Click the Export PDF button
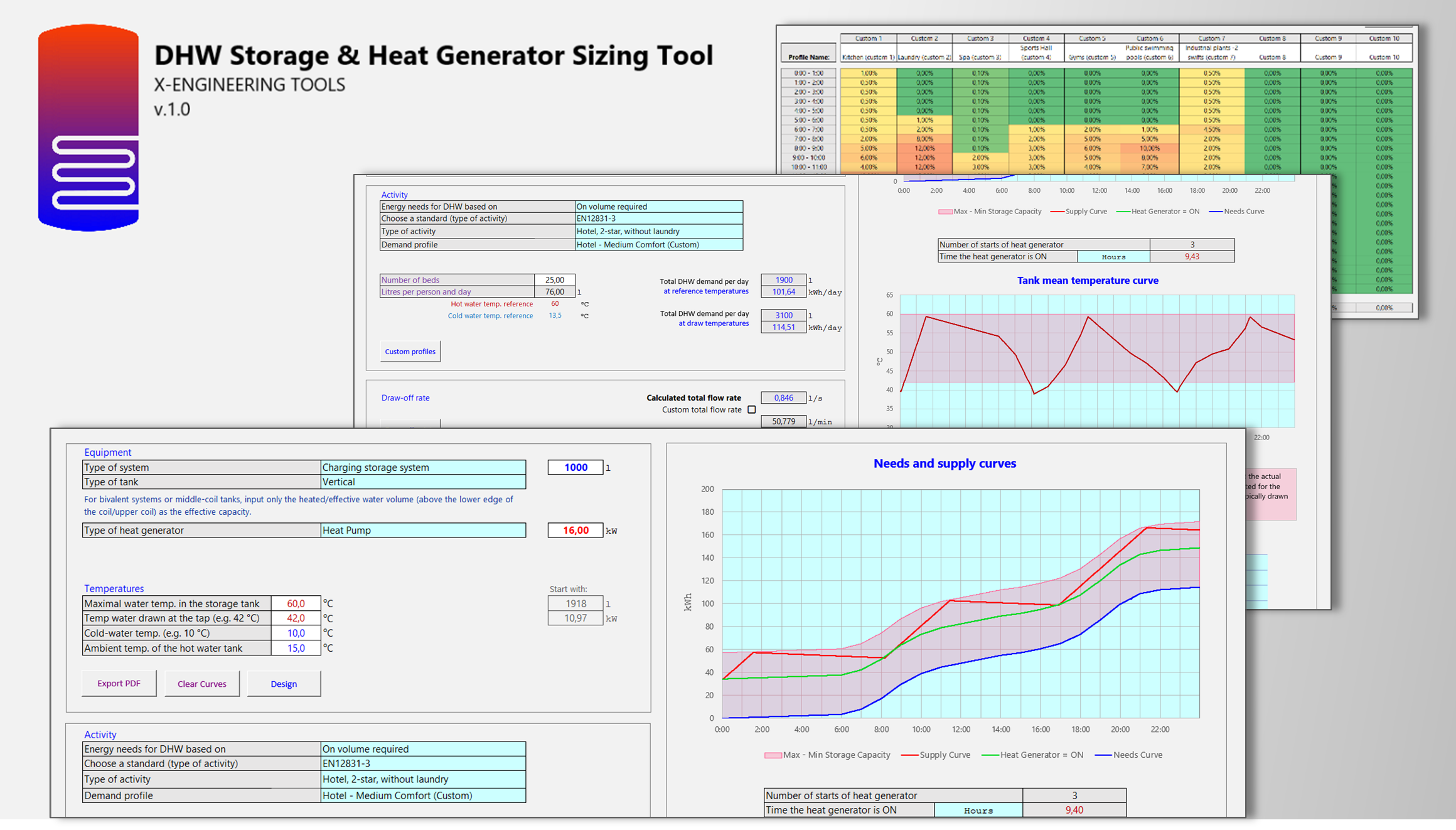Viewport: 1456px width, 830px height. click(119, 684)
